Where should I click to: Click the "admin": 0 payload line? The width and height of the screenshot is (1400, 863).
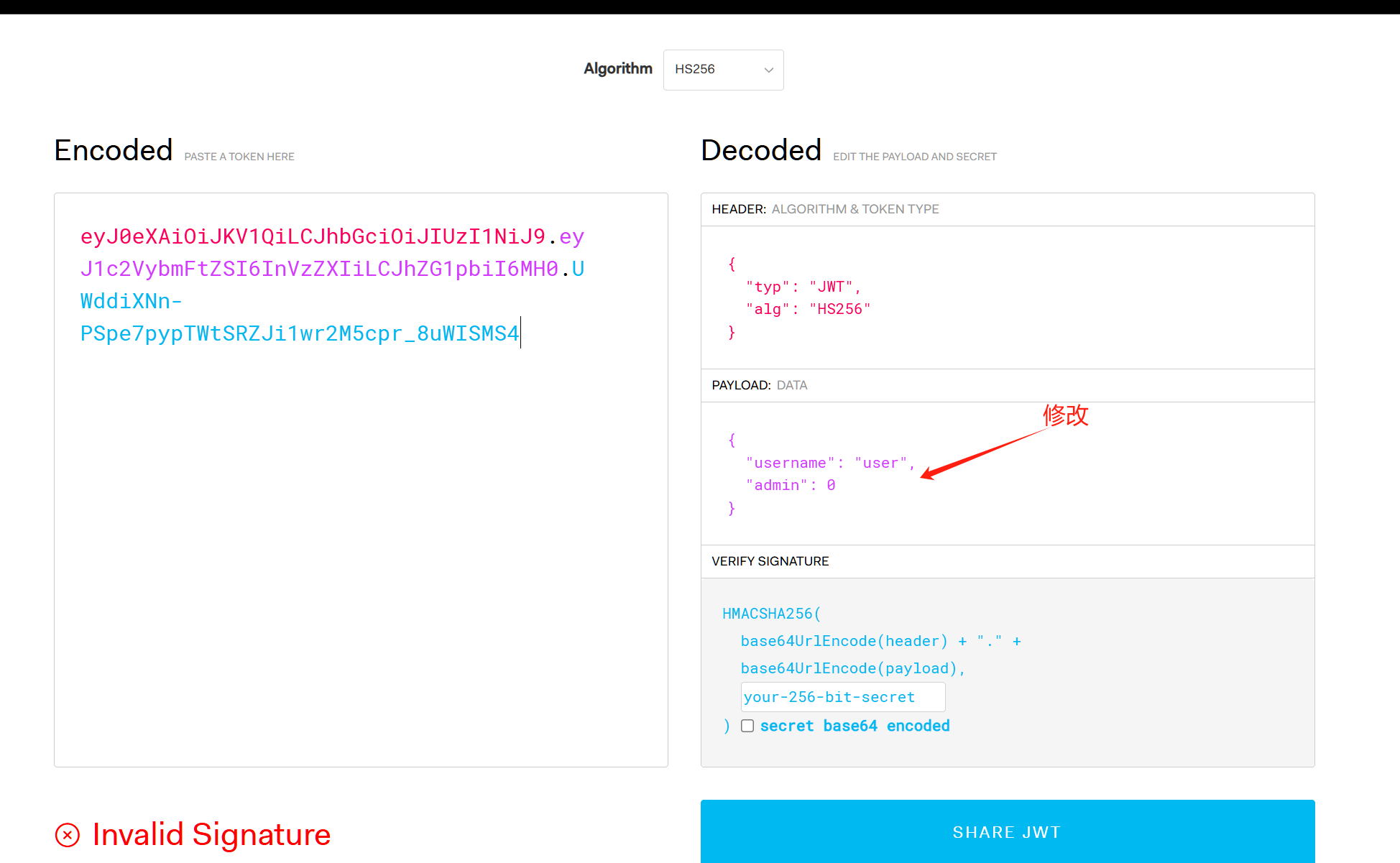tap(791, 486)
